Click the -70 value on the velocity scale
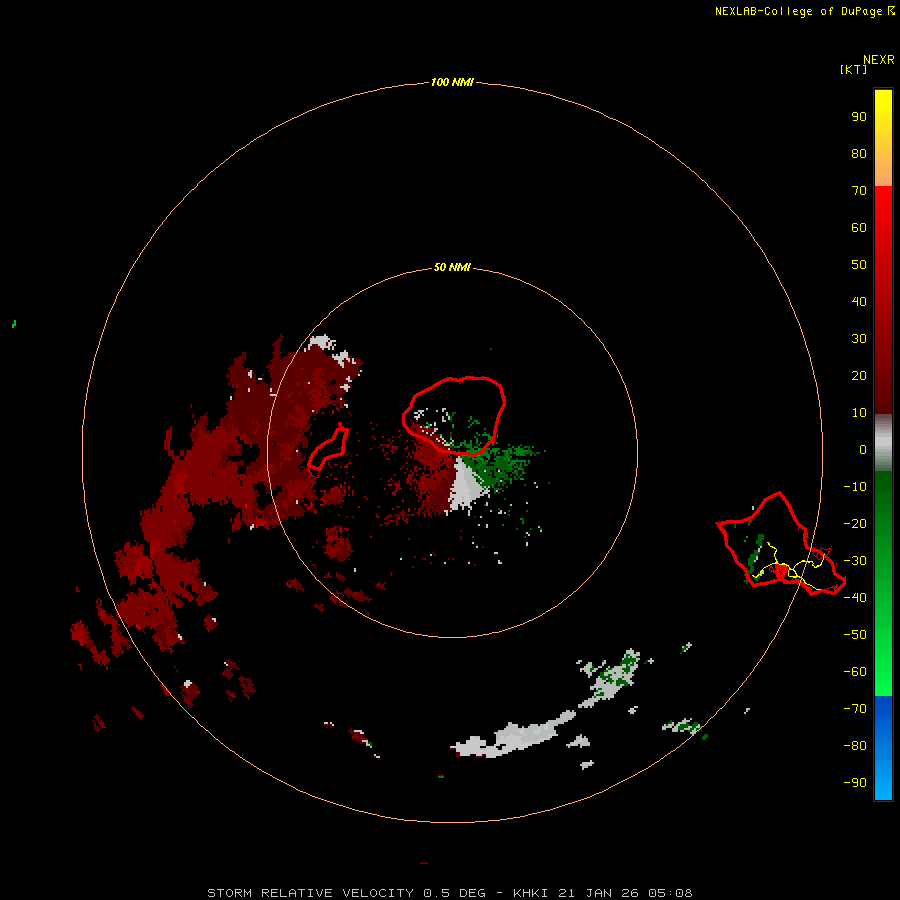This screenshot has height=900, width=900. click(855, 709)
